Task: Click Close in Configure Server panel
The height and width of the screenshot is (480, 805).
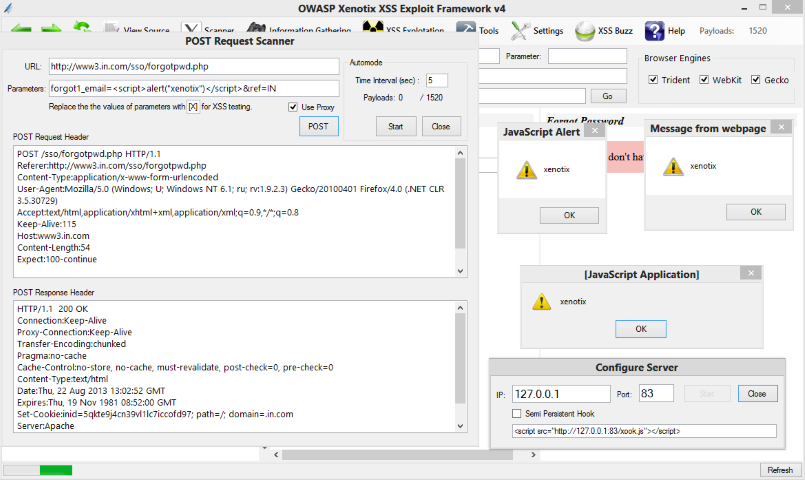Action: tap(756, 394)
